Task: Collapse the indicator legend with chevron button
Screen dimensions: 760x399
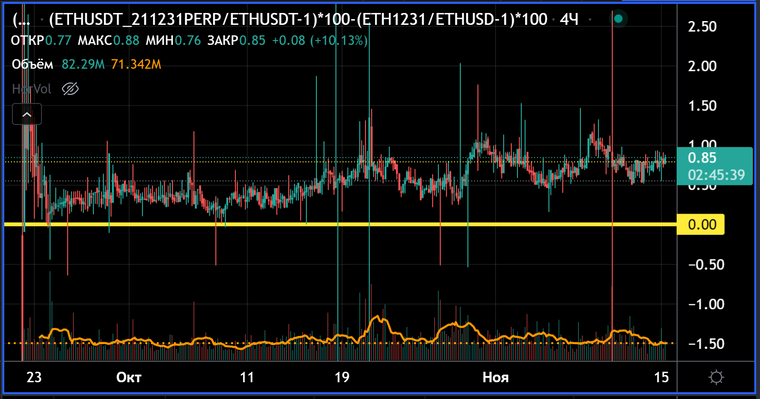Action: tap(27, 114)
